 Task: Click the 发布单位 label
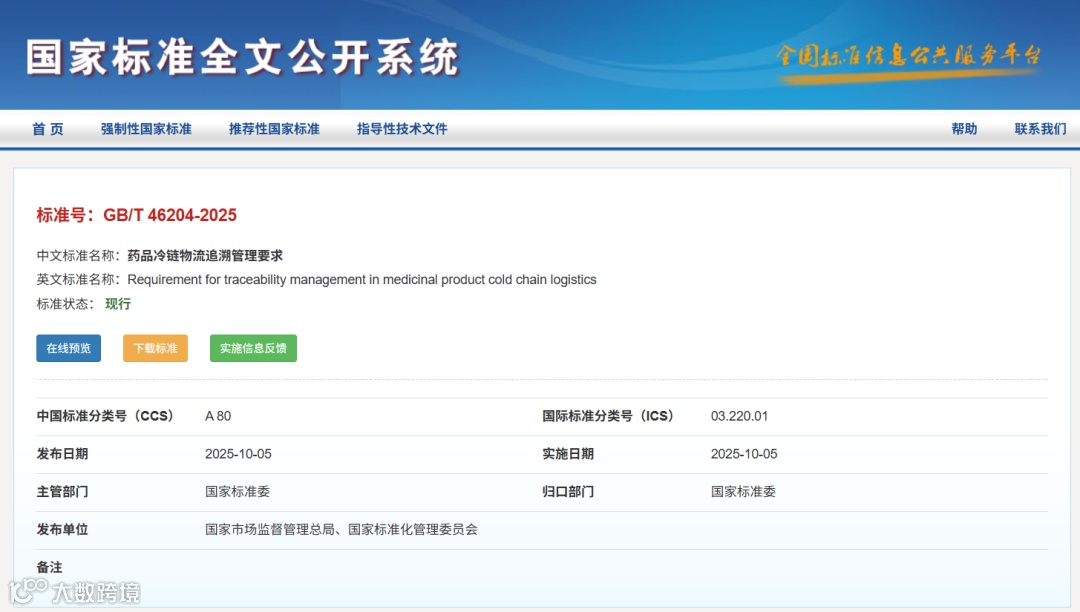tap(63, 530)
